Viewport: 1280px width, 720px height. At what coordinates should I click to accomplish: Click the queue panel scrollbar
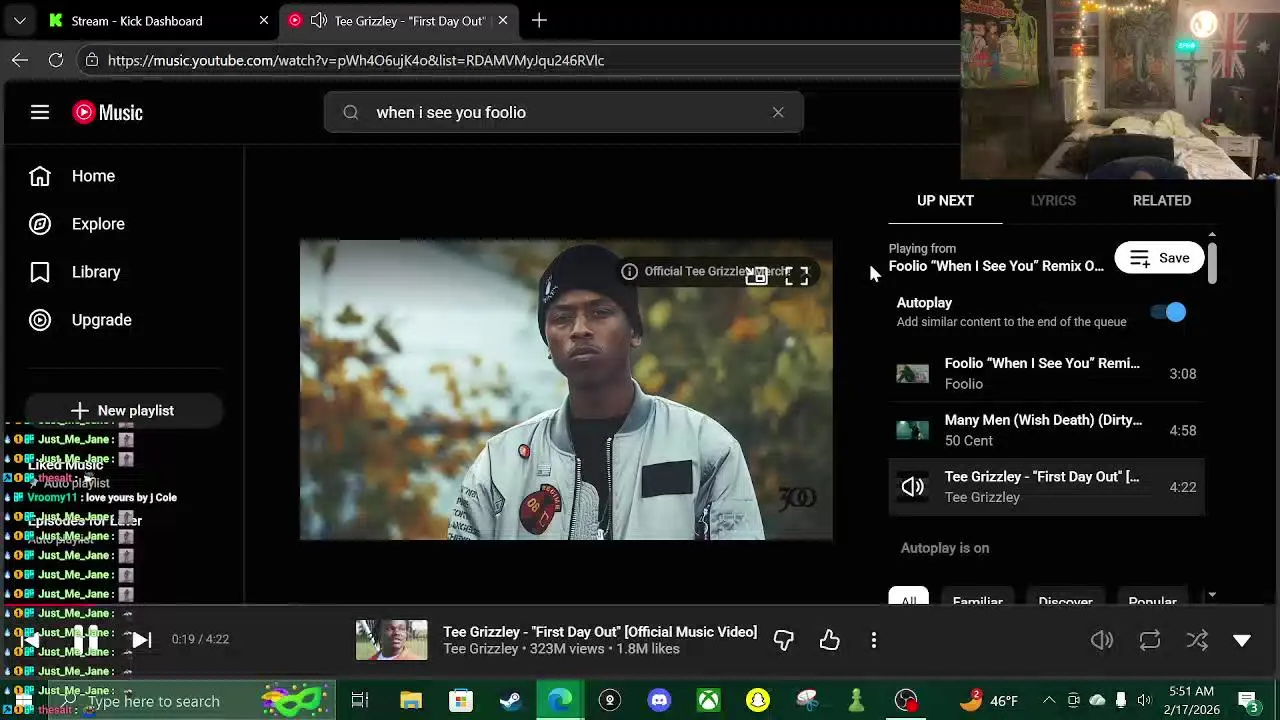pyautogui.click(x=1212, y=263)
